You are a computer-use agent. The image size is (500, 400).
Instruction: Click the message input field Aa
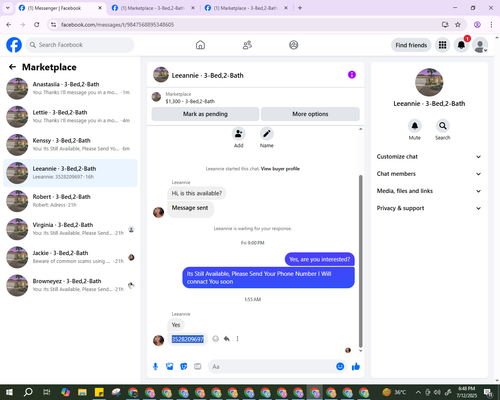[x=272, y=367]
